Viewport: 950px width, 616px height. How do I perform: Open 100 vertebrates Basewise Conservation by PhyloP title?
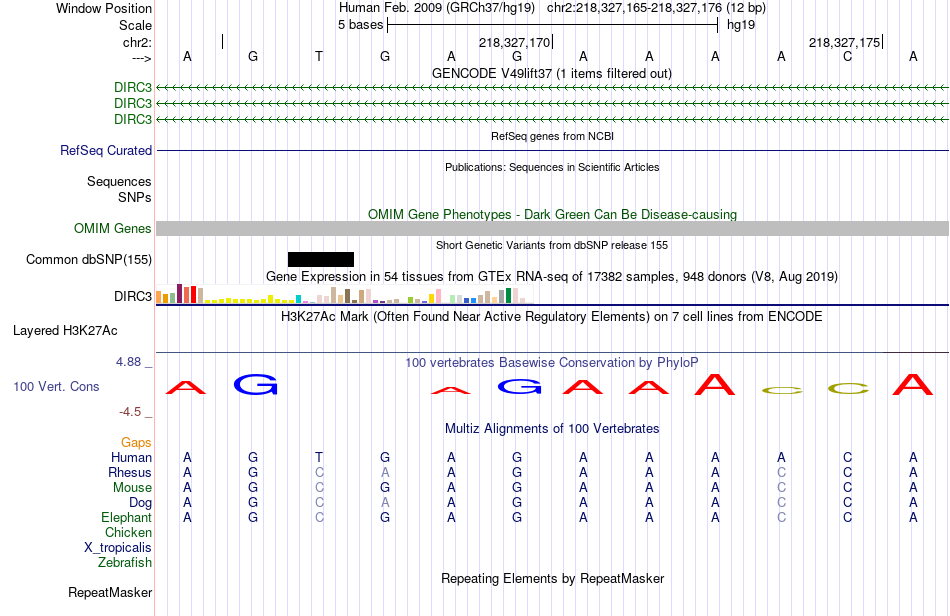(x=551, y=363)
